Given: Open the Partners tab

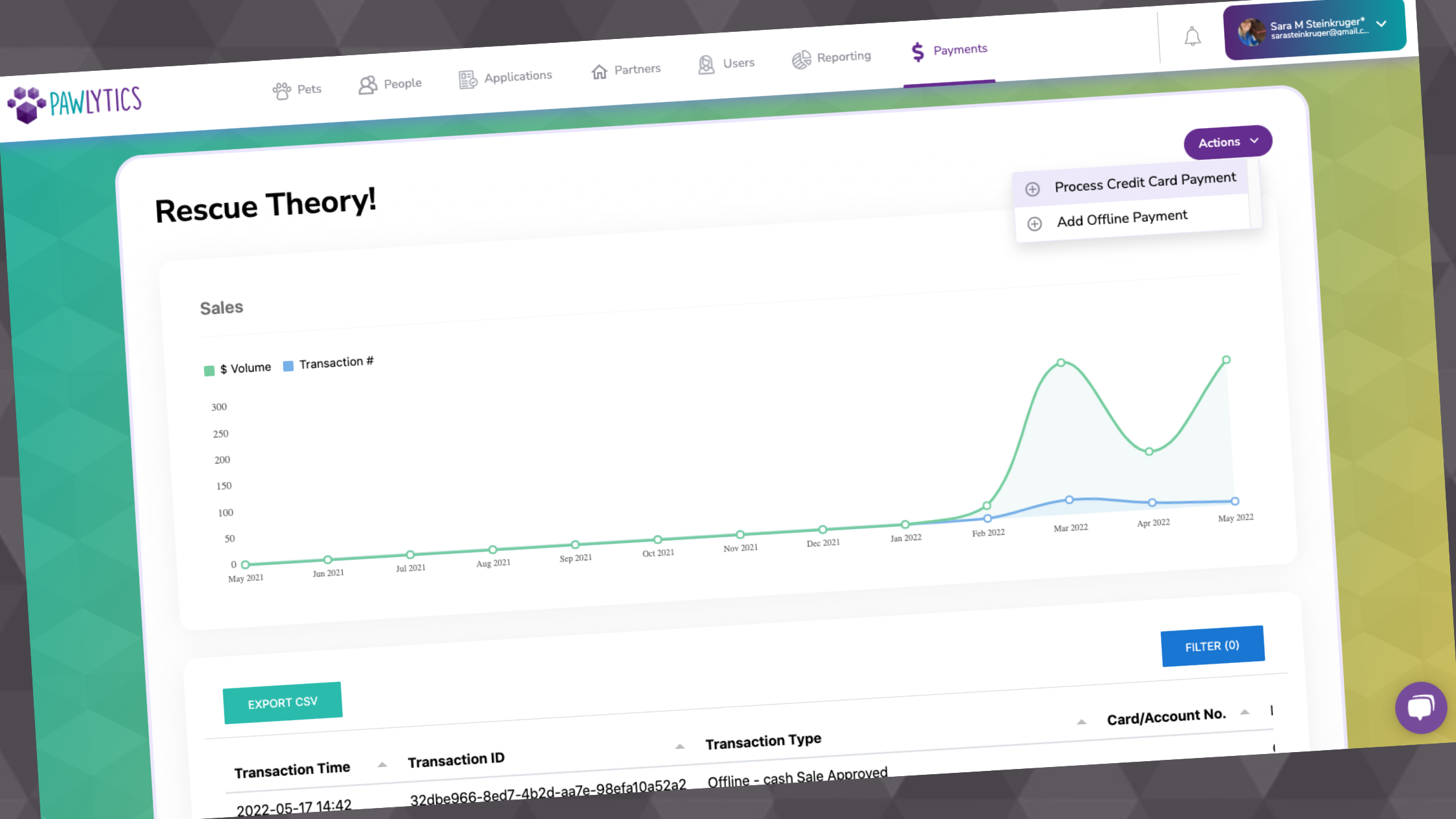Looking at the screenshot, I should [626, 70].
